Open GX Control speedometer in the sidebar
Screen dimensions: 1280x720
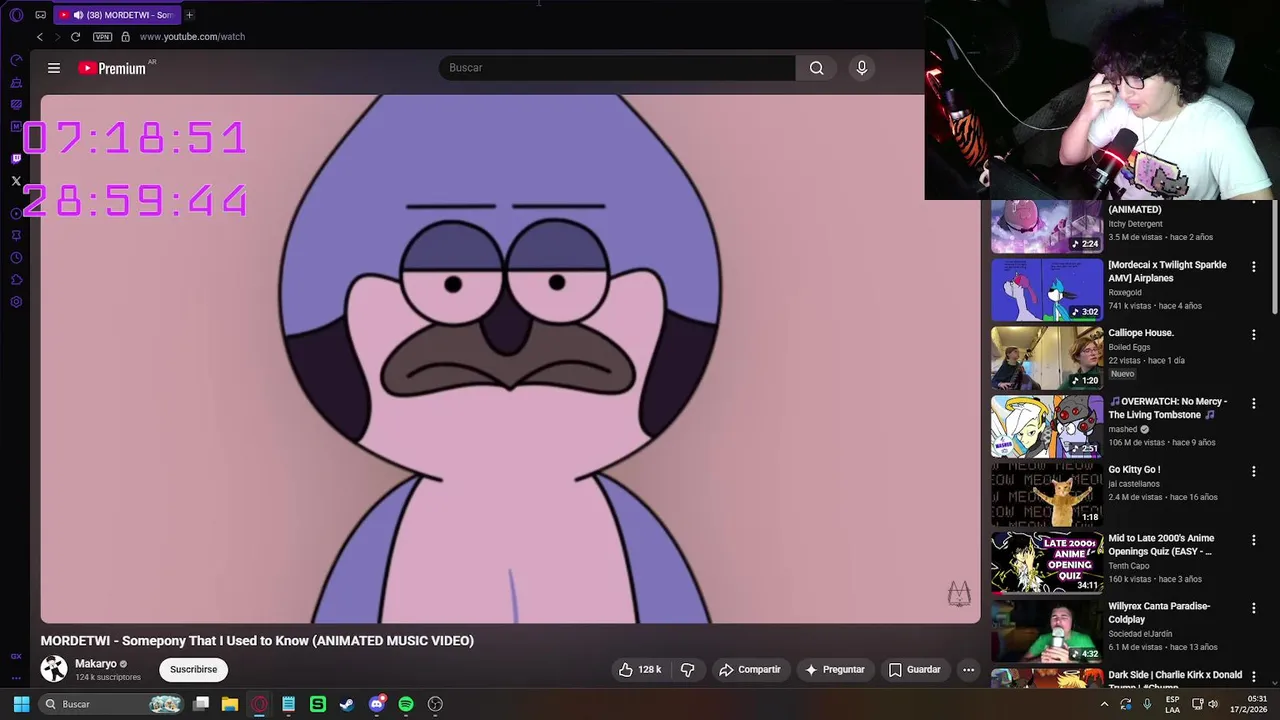click(x=16, y=60)
